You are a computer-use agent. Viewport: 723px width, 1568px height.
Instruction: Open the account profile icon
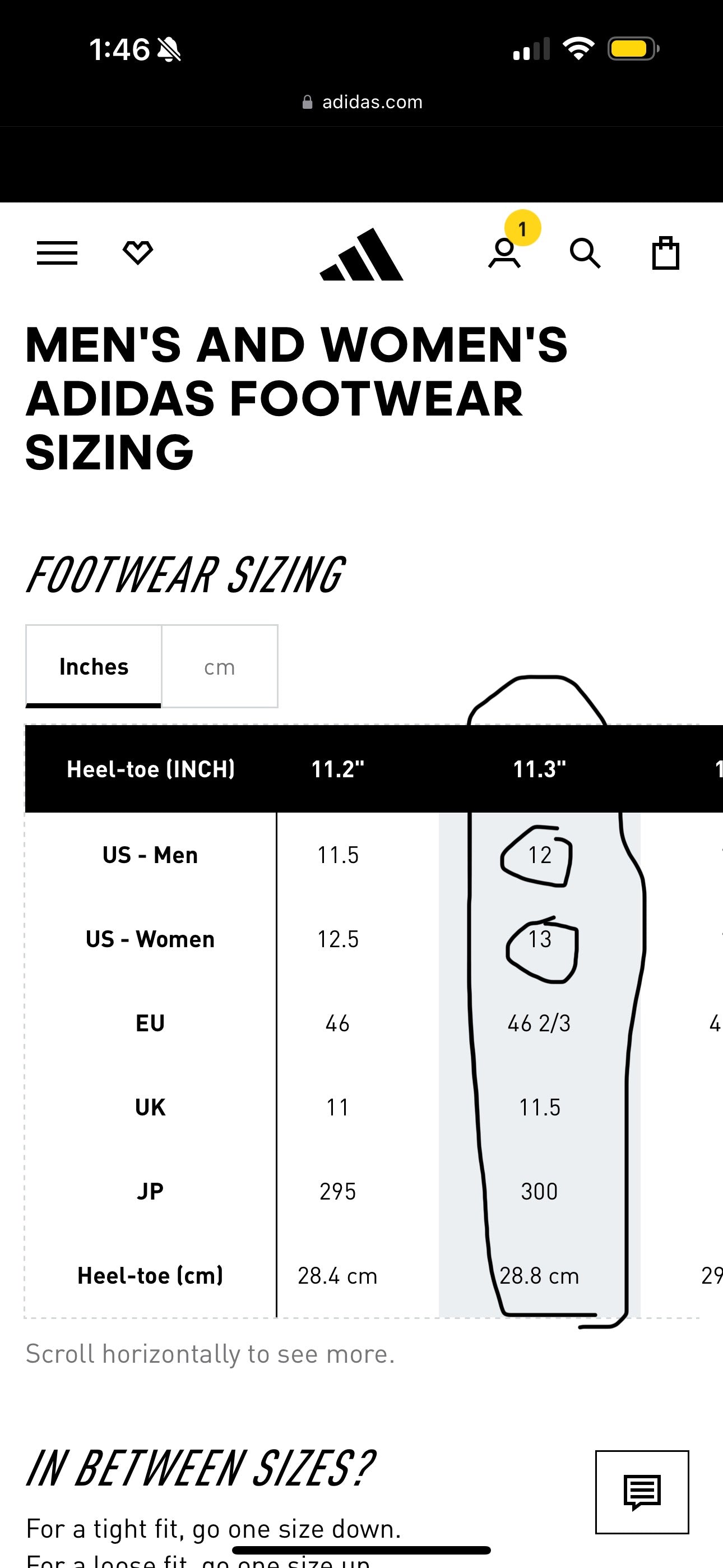[x=504, y=255]
